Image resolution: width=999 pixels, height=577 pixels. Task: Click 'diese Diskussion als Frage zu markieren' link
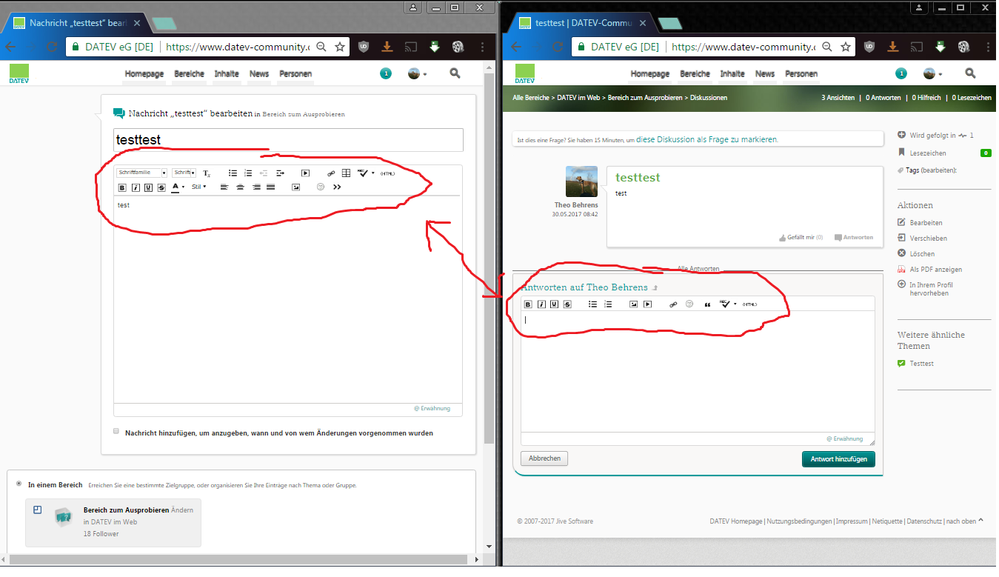tap(707, 139)
